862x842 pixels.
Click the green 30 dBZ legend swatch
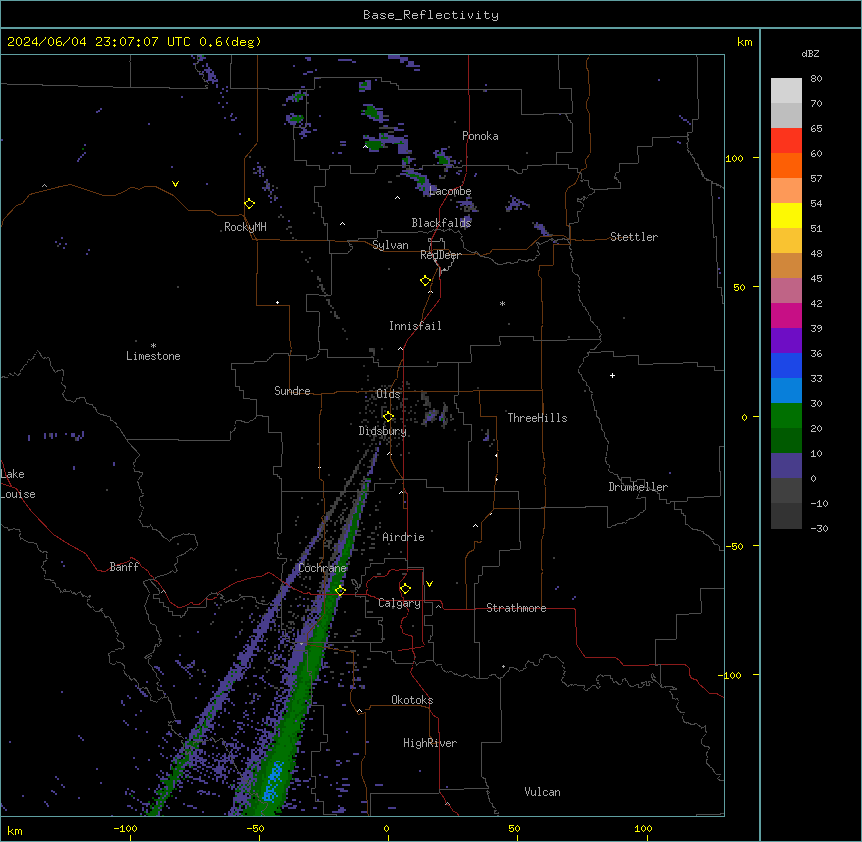[786, 416]
